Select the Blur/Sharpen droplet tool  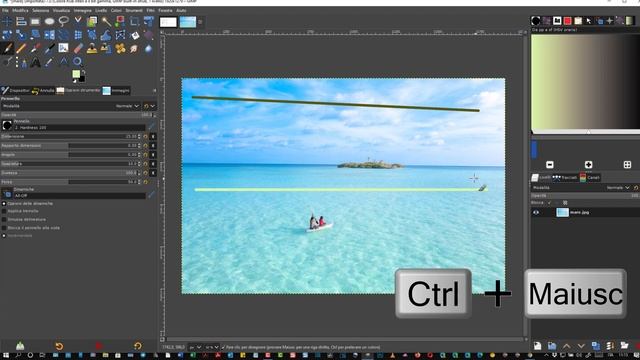(148, 49)
